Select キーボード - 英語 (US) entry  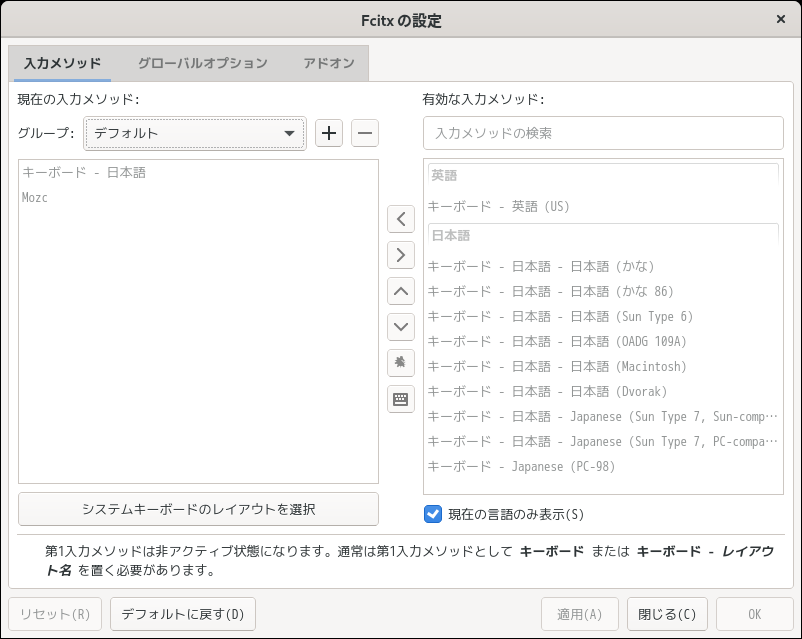pyautogui.click(x=603, y=206)
